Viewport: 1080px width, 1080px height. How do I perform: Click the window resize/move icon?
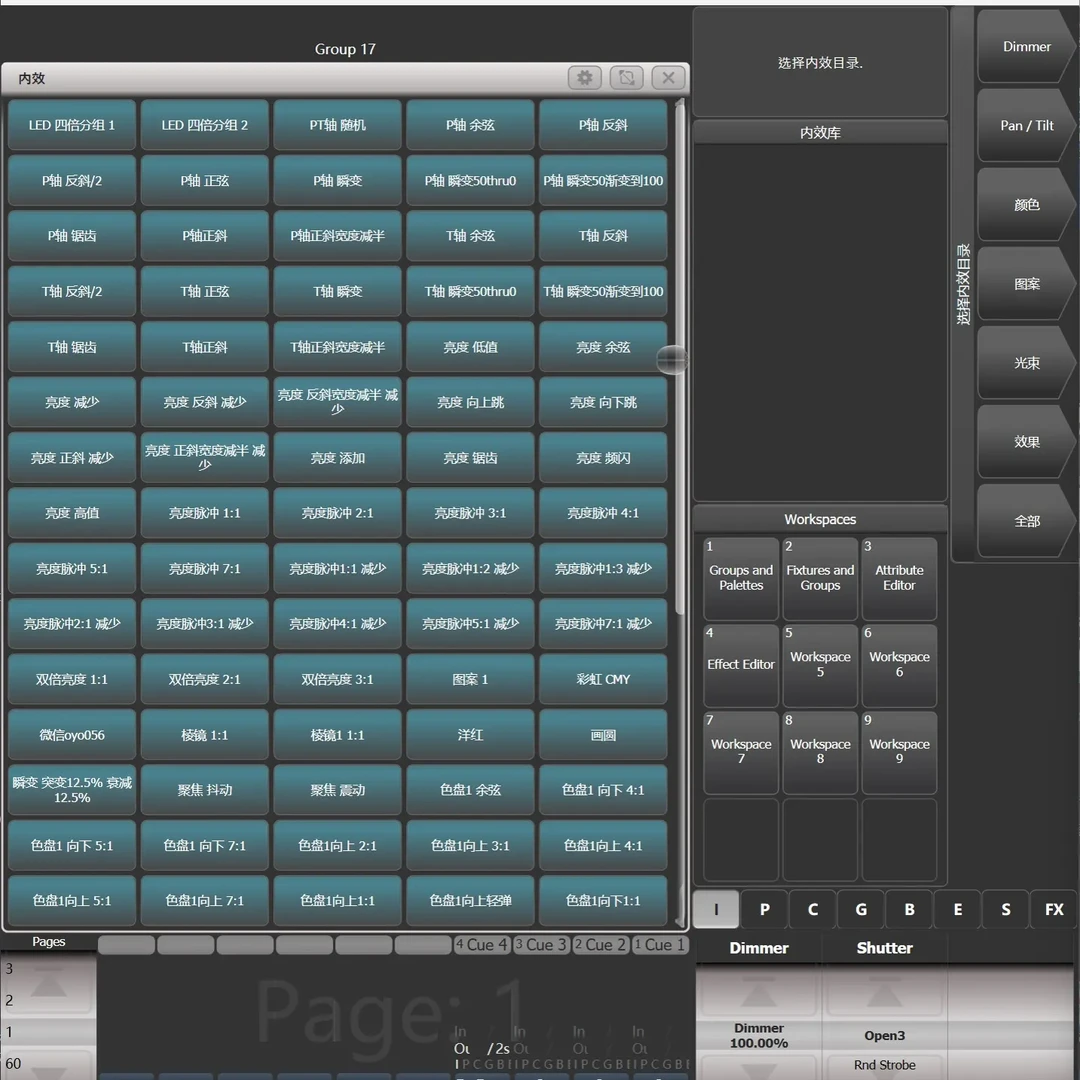point(627,77)
